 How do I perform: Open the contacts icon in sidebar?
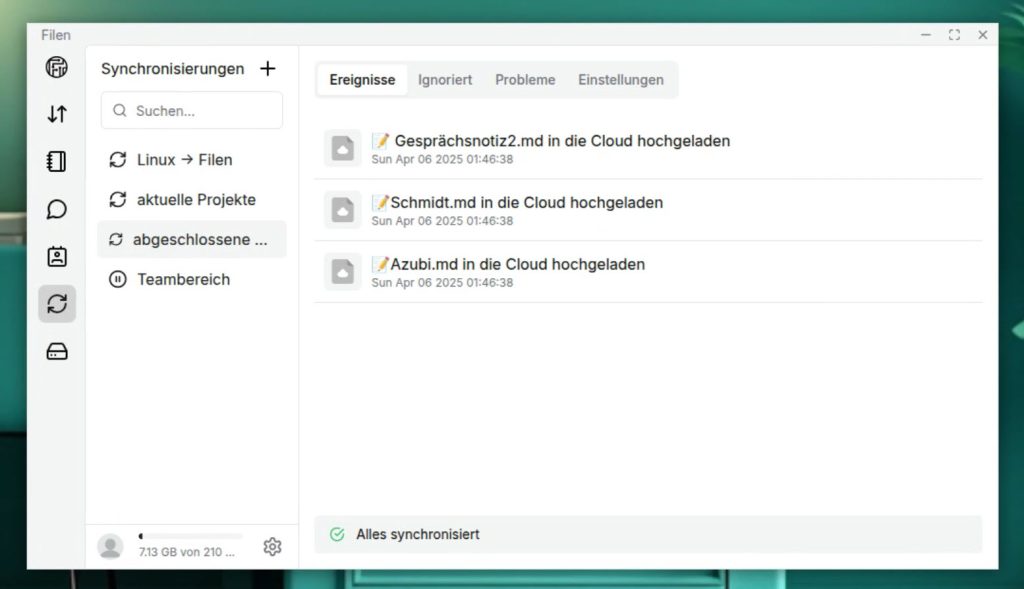tap(57, 257)
